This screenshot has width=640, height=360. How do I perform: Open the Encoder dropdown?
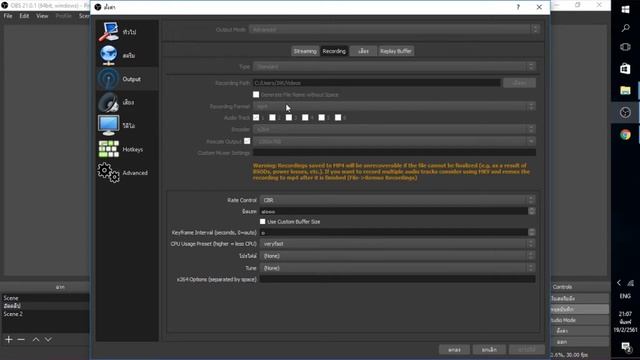point(394,129)
